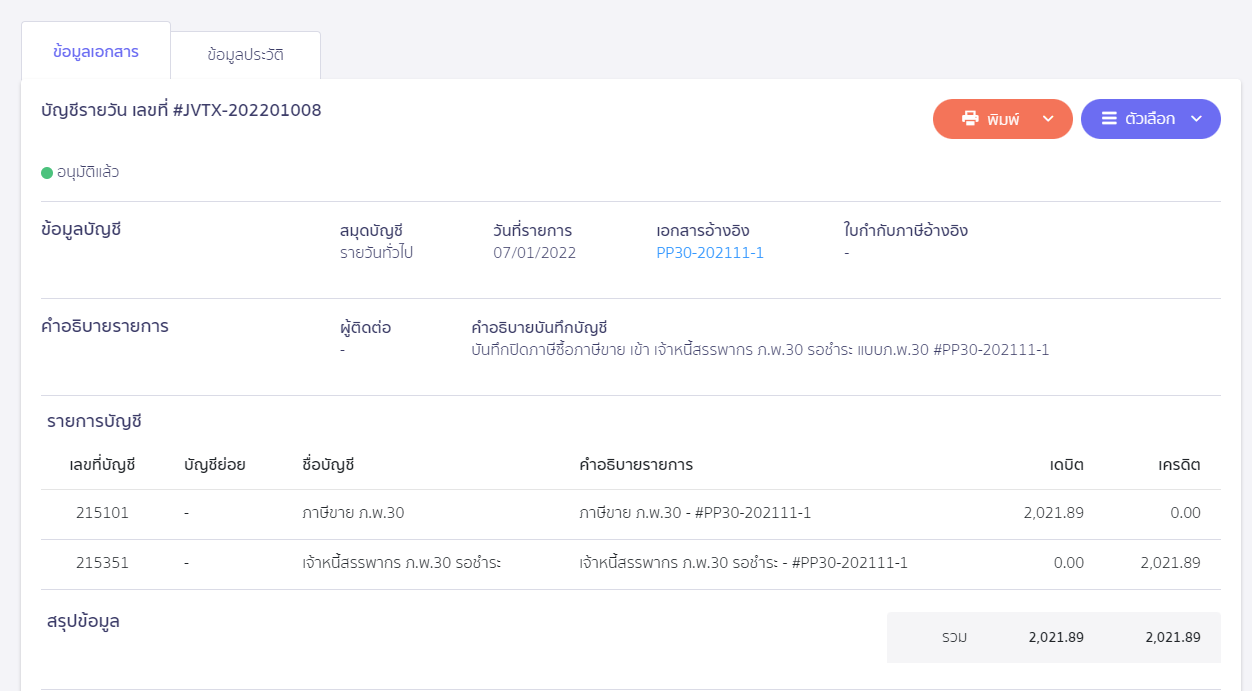Click the เดบิต column header
Image resolution: width=1252 pixels, height=691 pixels.
tap(1066, 465)
